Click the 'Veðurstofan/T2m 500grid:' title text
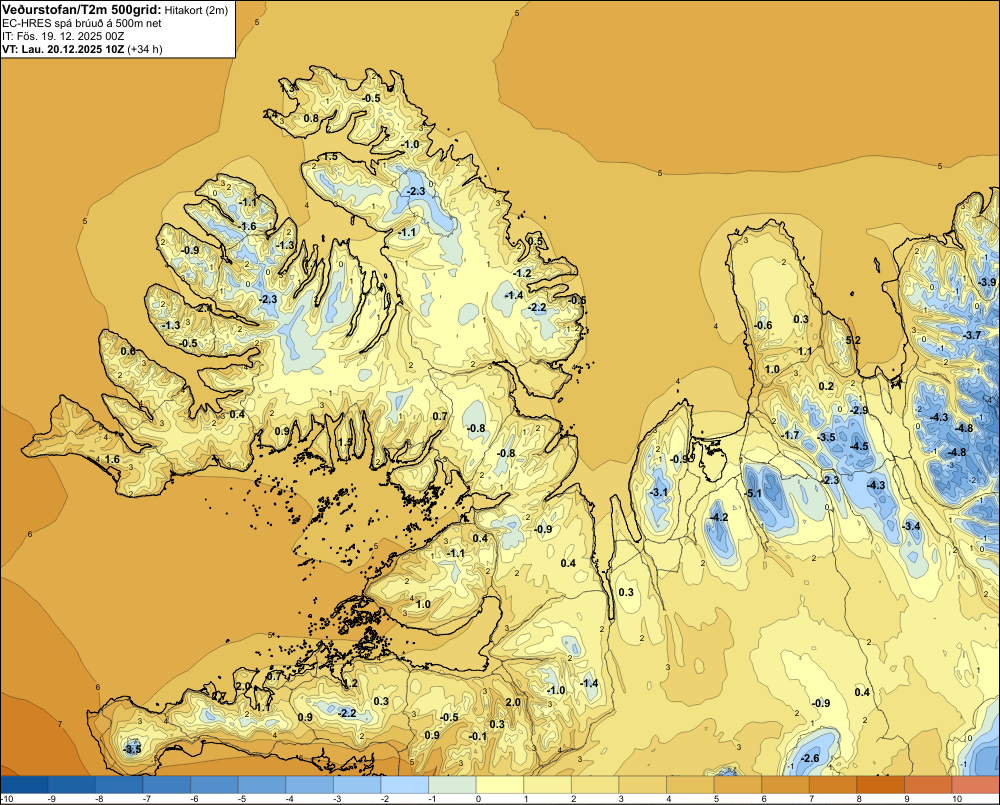The height and width of the screenshot is (805, 1000). coord(82,9)
